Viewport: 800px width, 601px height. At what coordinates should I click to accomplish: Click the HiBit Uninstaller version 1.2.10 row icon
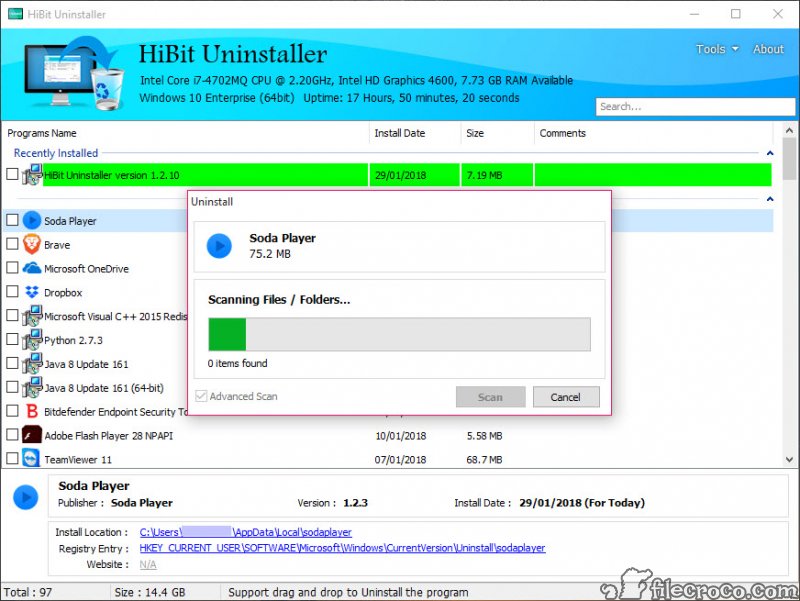32,174
